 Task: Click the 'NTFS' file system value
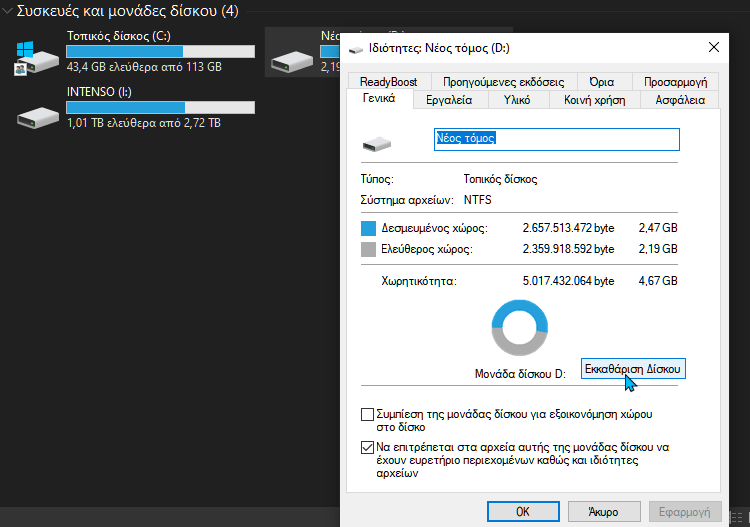[477, 200]
